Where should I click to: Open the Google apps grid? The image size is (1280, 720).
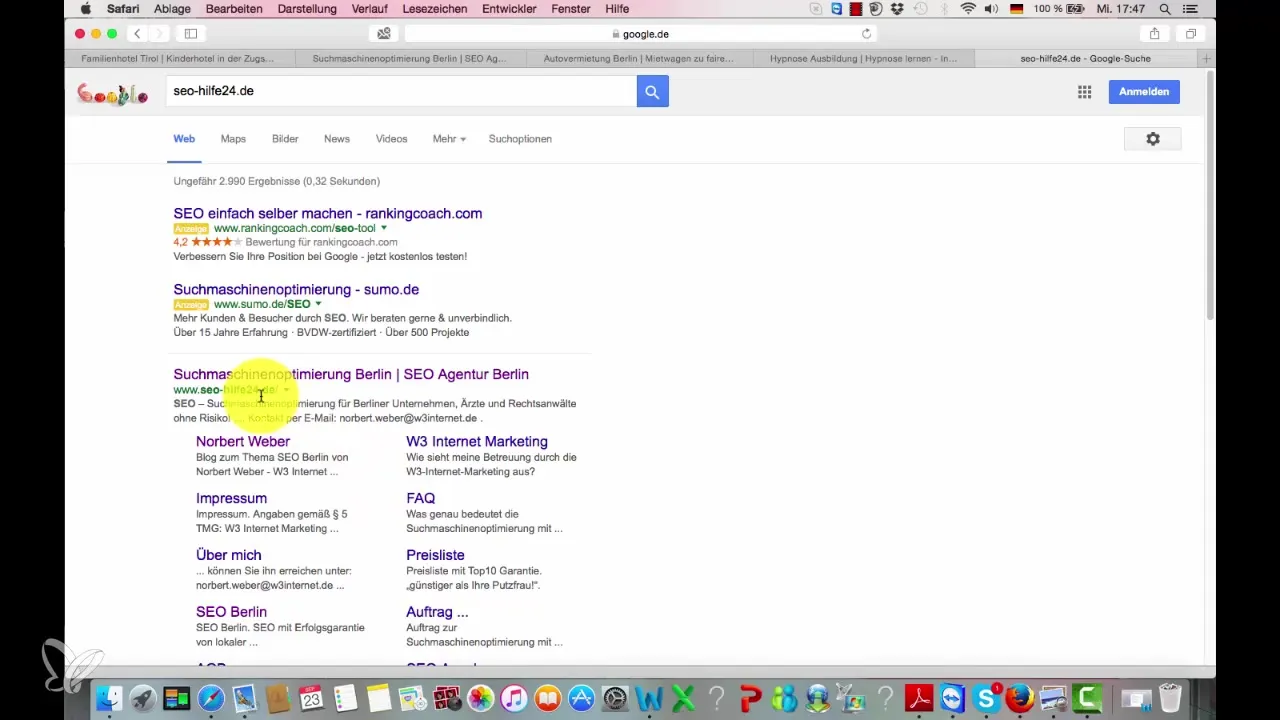pyautogui.click(x=1084, y=92)
